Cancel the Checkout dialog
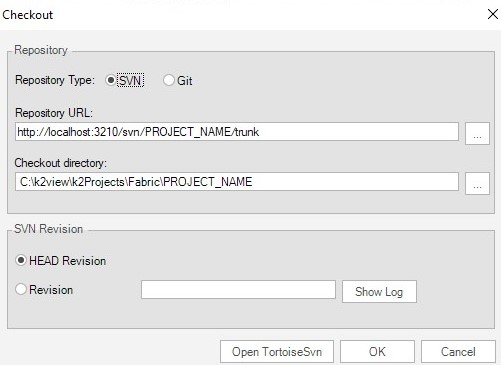The width and height of the screenshot is (501, 365). (458, 352)
